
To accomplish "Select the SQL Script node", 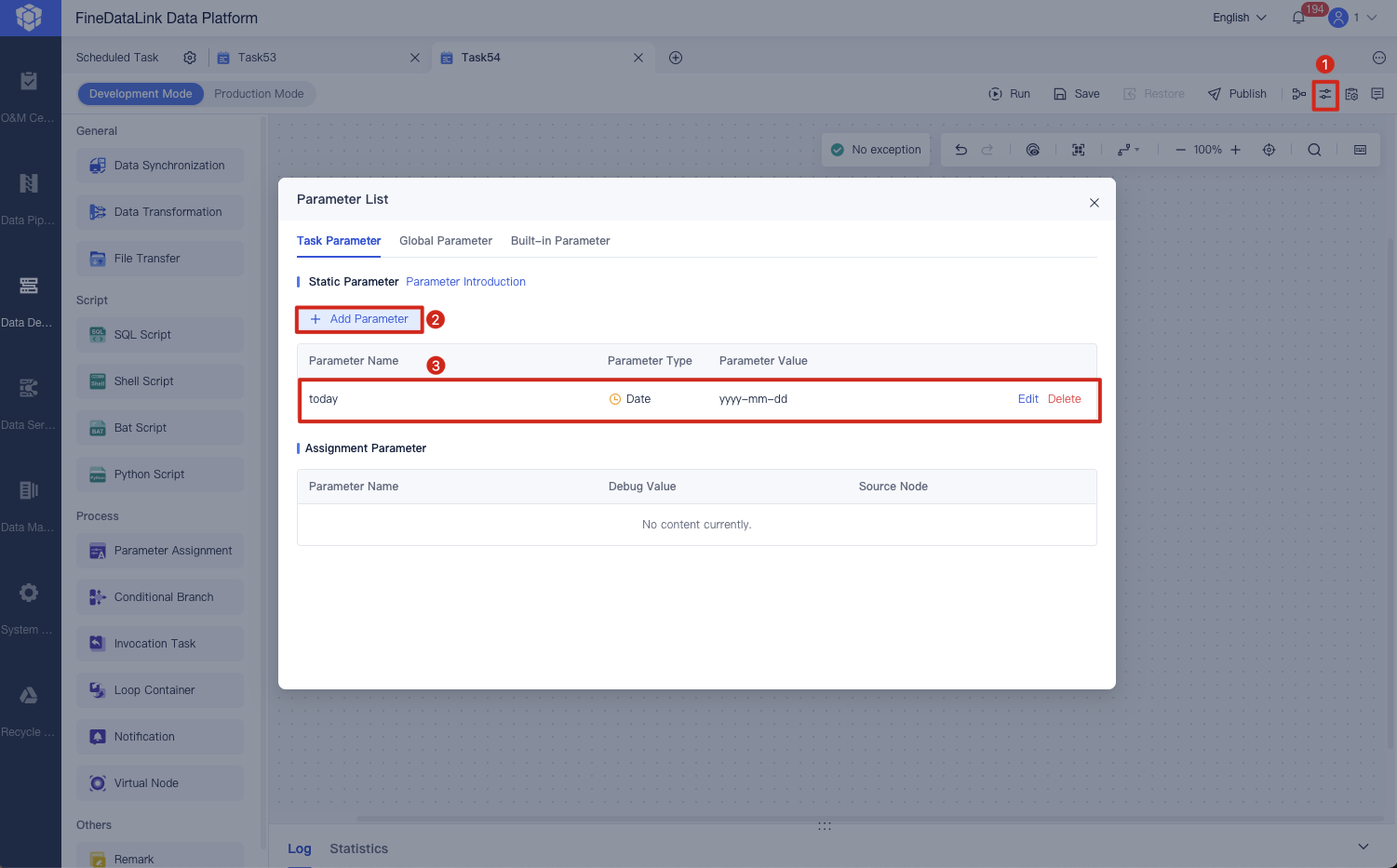I will 160,335.
